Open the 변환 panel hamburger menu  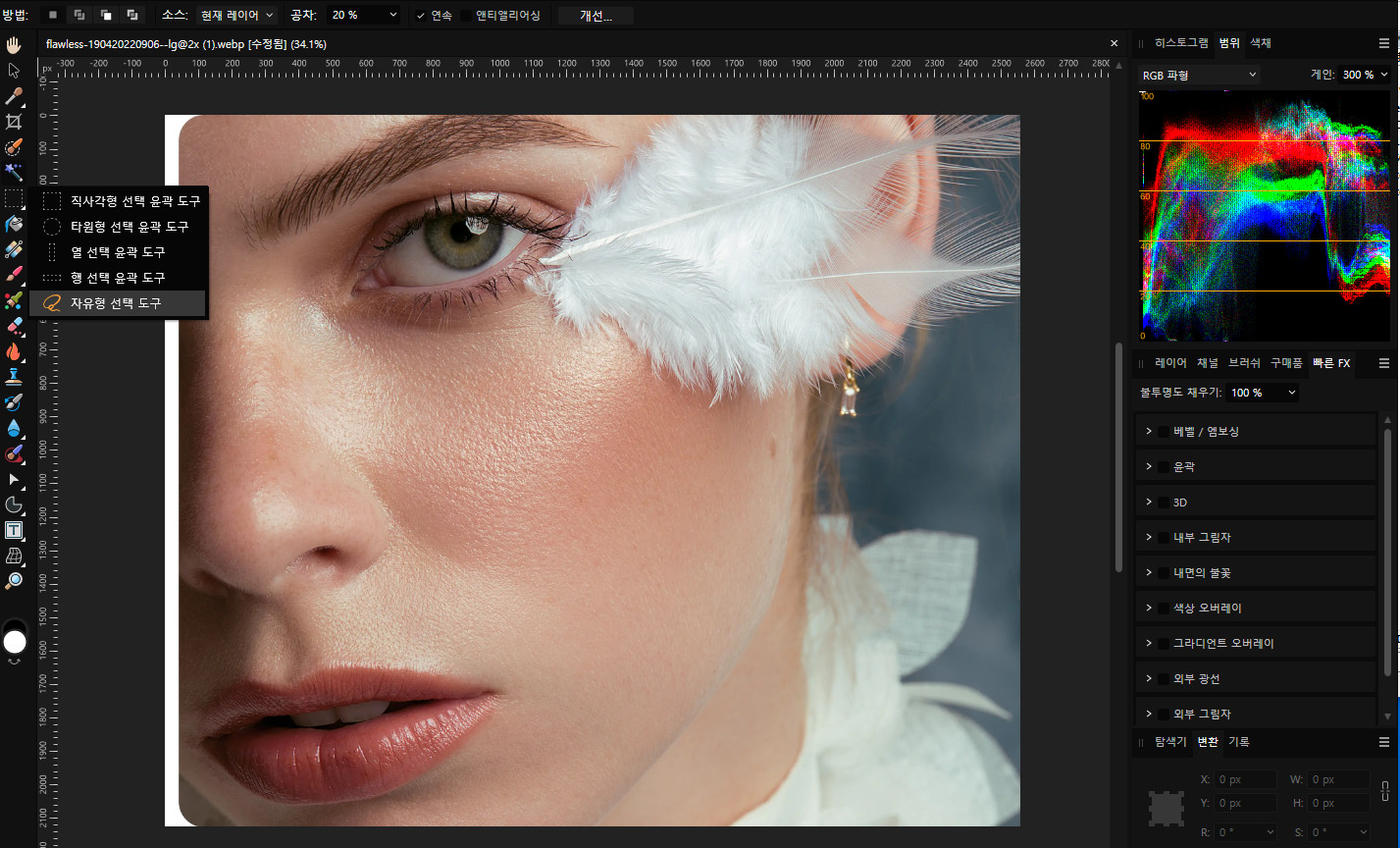point(1384,742)
